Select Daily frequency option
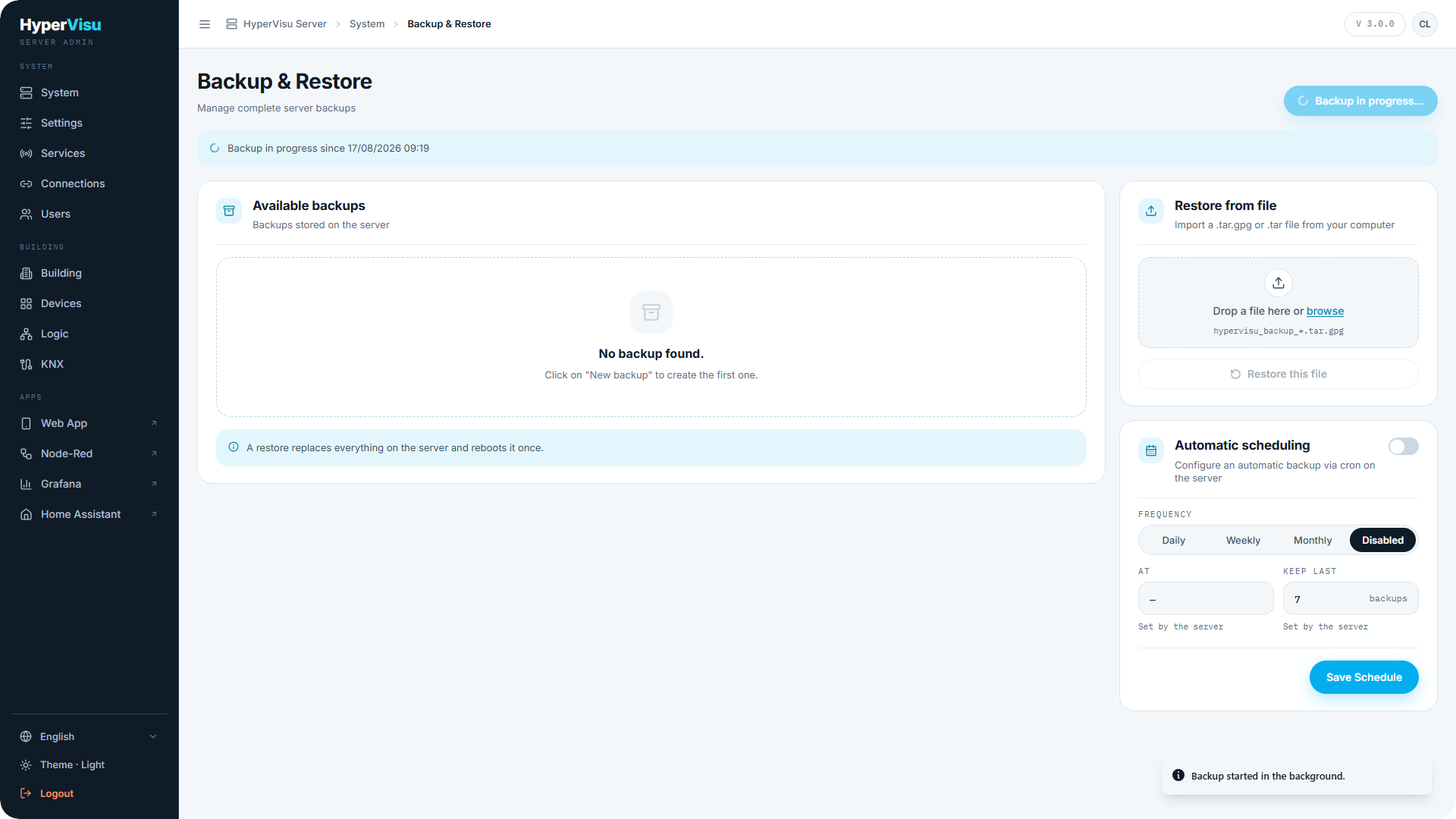Image resolution: width=1456 pixels, height=819 pixels. click(1173, 540)
